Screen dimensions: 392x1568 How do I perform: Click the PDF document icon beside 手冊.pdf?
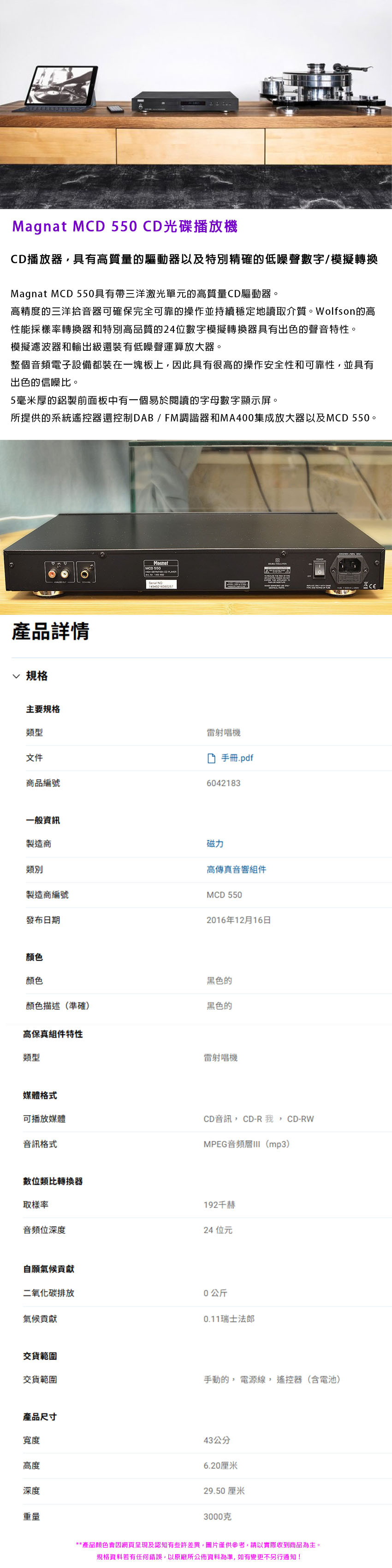click(212, 758)
